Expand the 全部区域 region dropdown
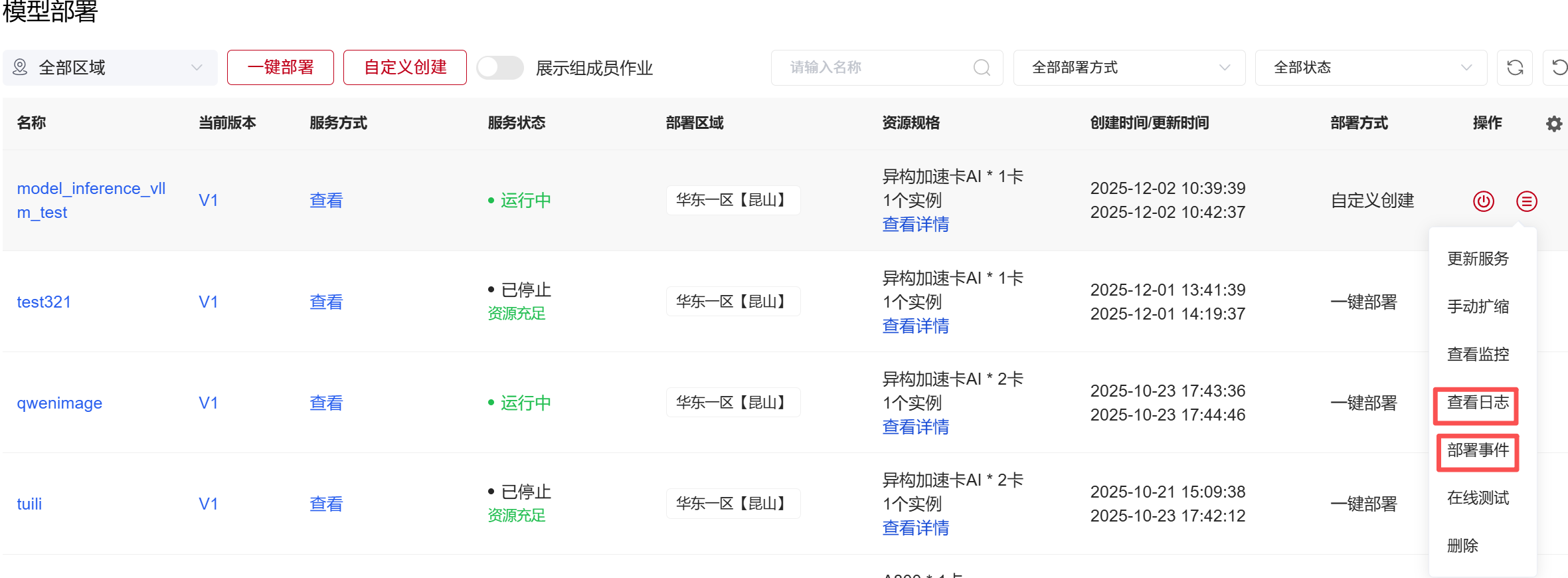This screenshot has height=578, width=1568. [x=110, y=68]
